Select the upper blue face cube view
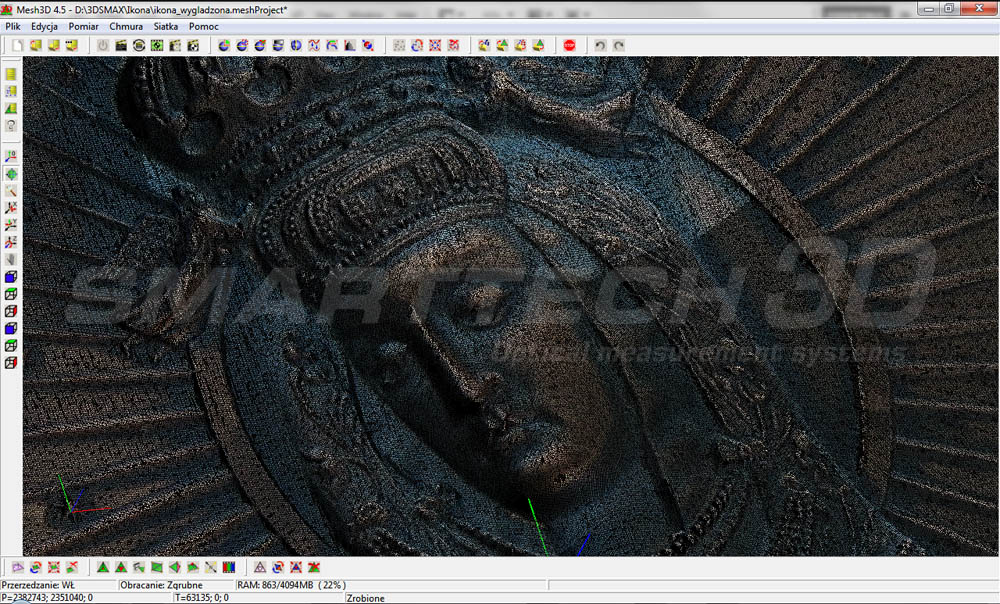 (11, 277)
